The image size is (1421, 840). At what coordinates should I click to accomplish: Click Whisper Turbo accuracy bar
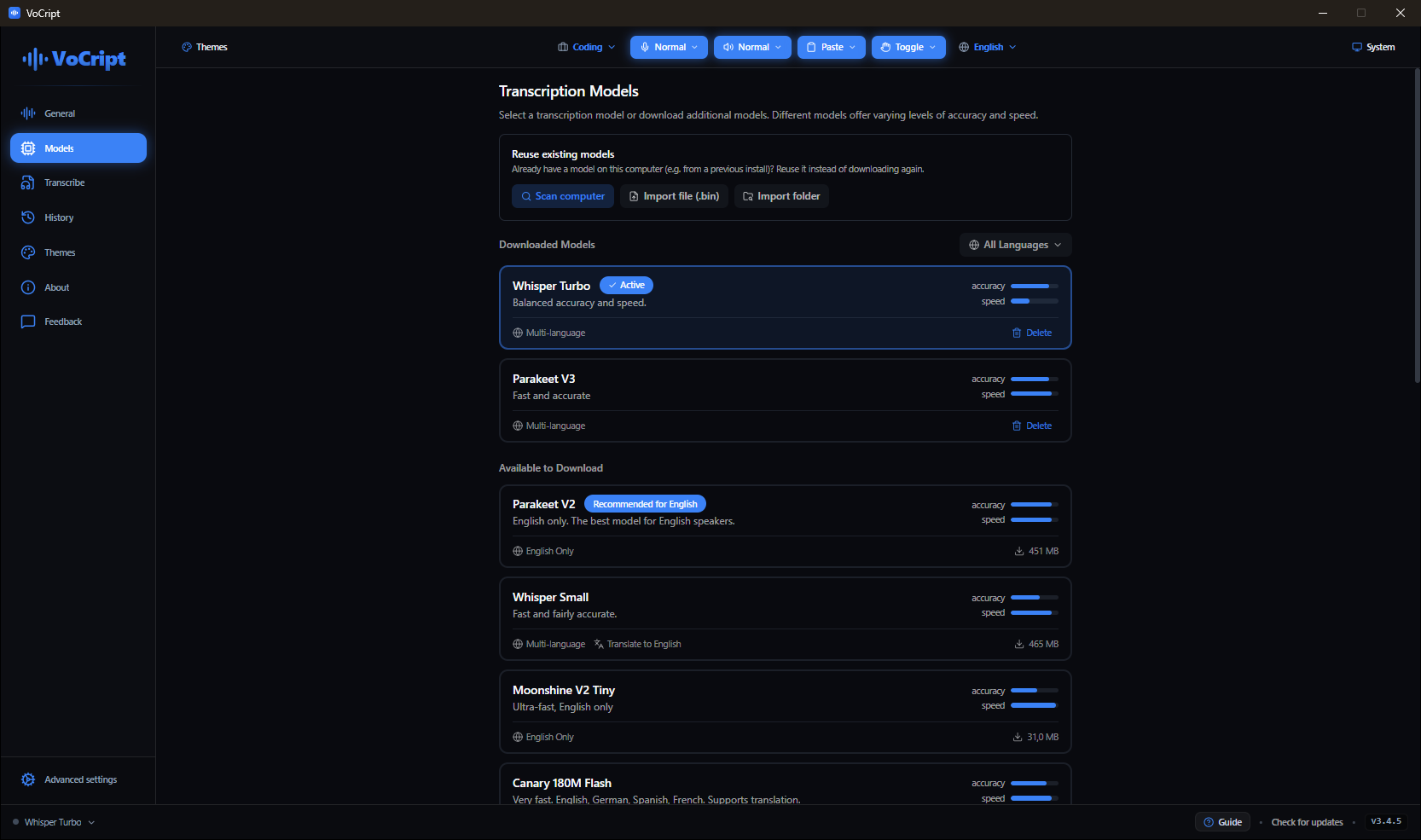1035,287
